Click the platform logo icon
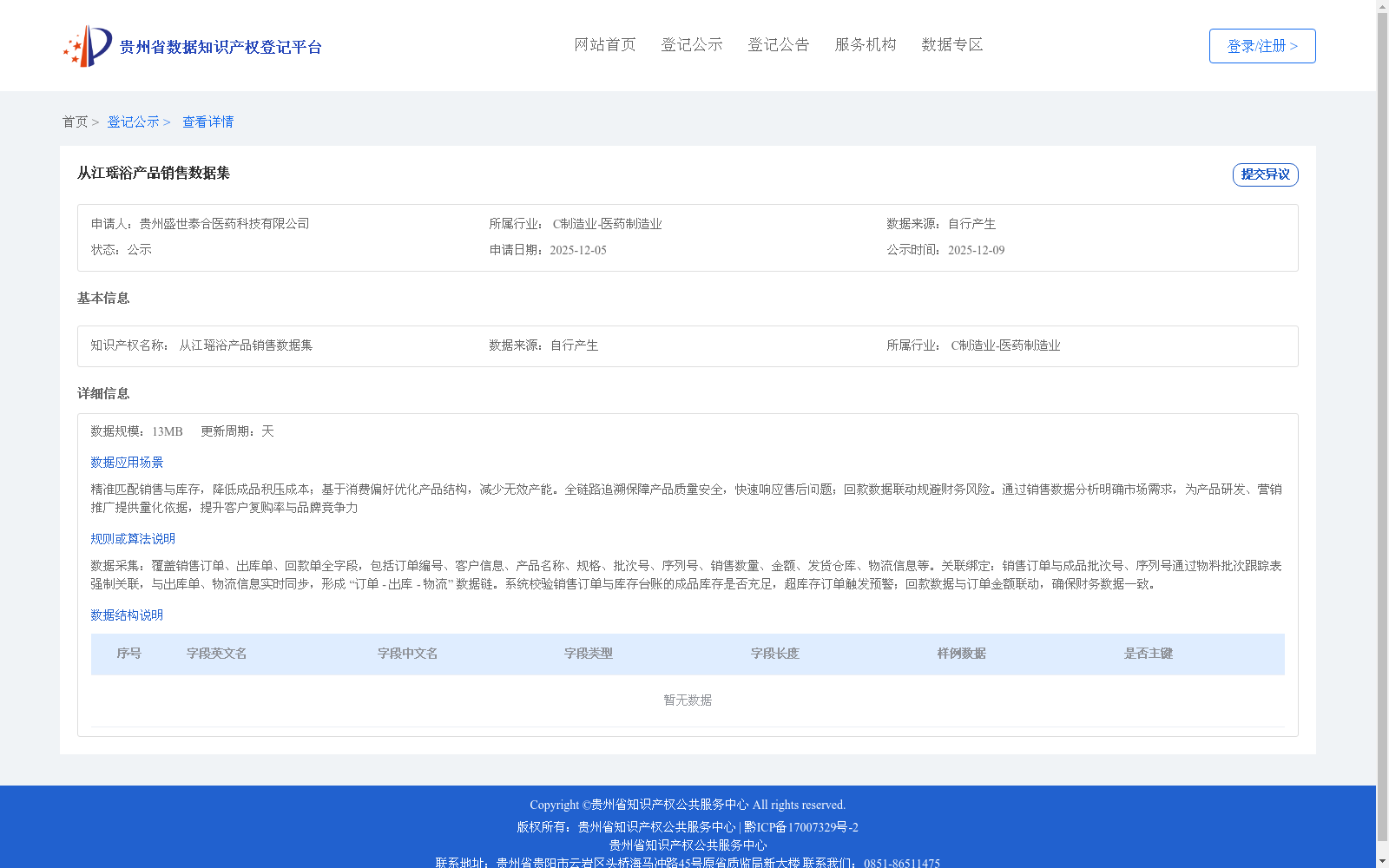Image resolution: width=1389 pixels, height=868 pixels. tap(88, 46)
